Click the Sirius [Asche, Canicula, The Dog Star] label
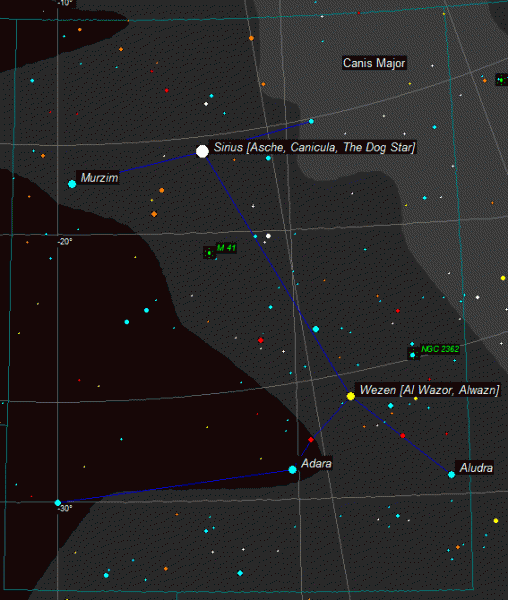The width and height of the screenshot is (508, 600). pos(314,147)
